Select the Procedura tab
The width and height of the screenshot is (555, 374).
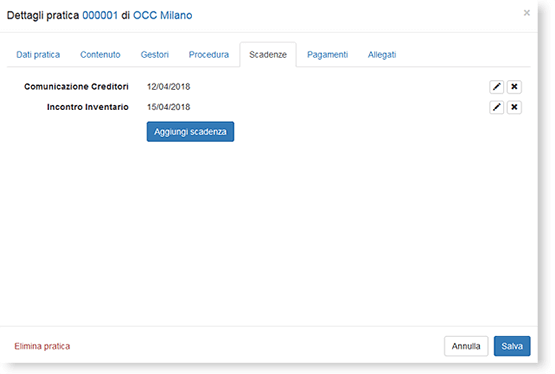coord(209,55)
